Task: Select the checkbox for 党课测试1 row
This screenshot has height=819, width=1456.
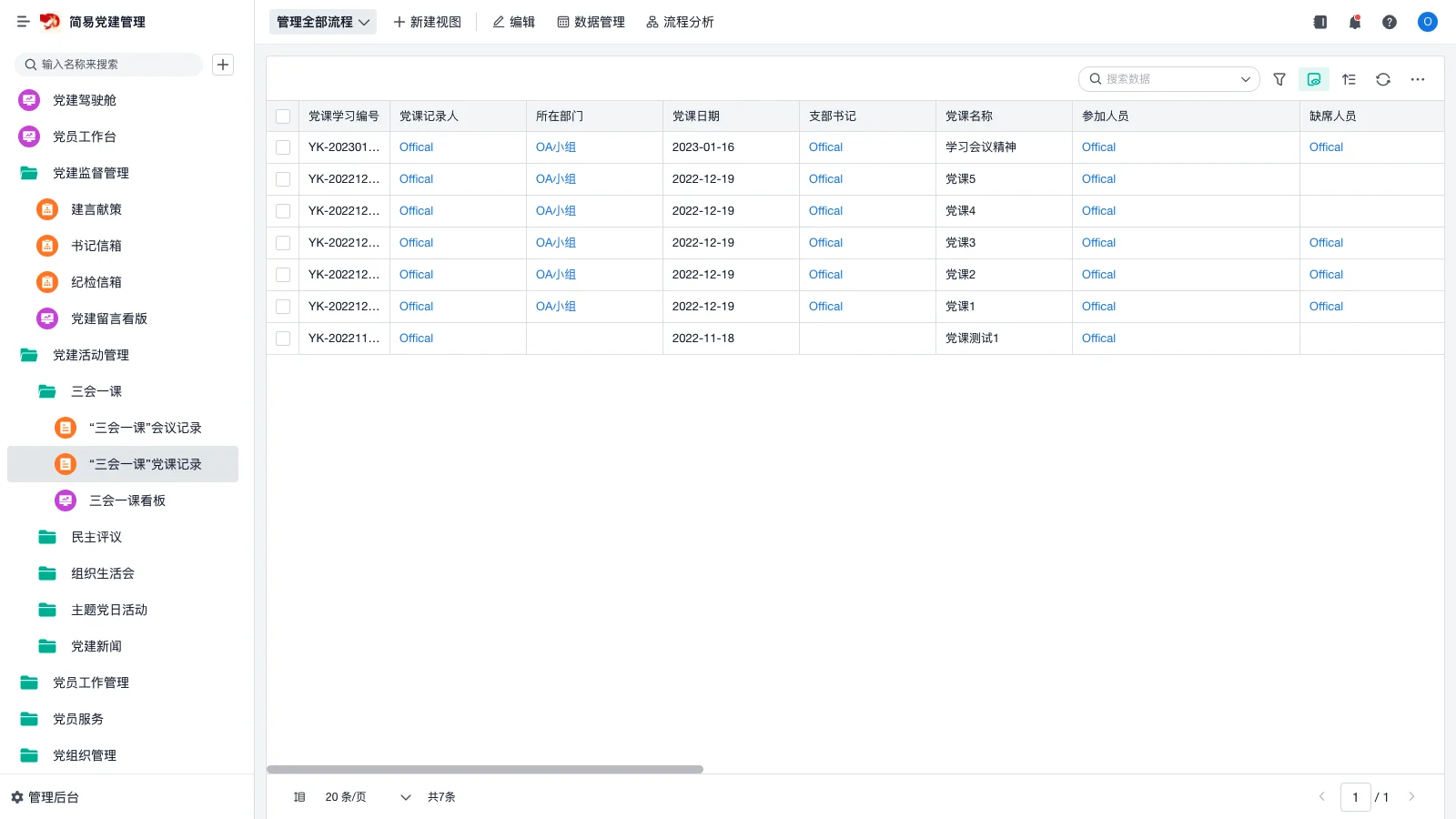Action: [283, 339]
